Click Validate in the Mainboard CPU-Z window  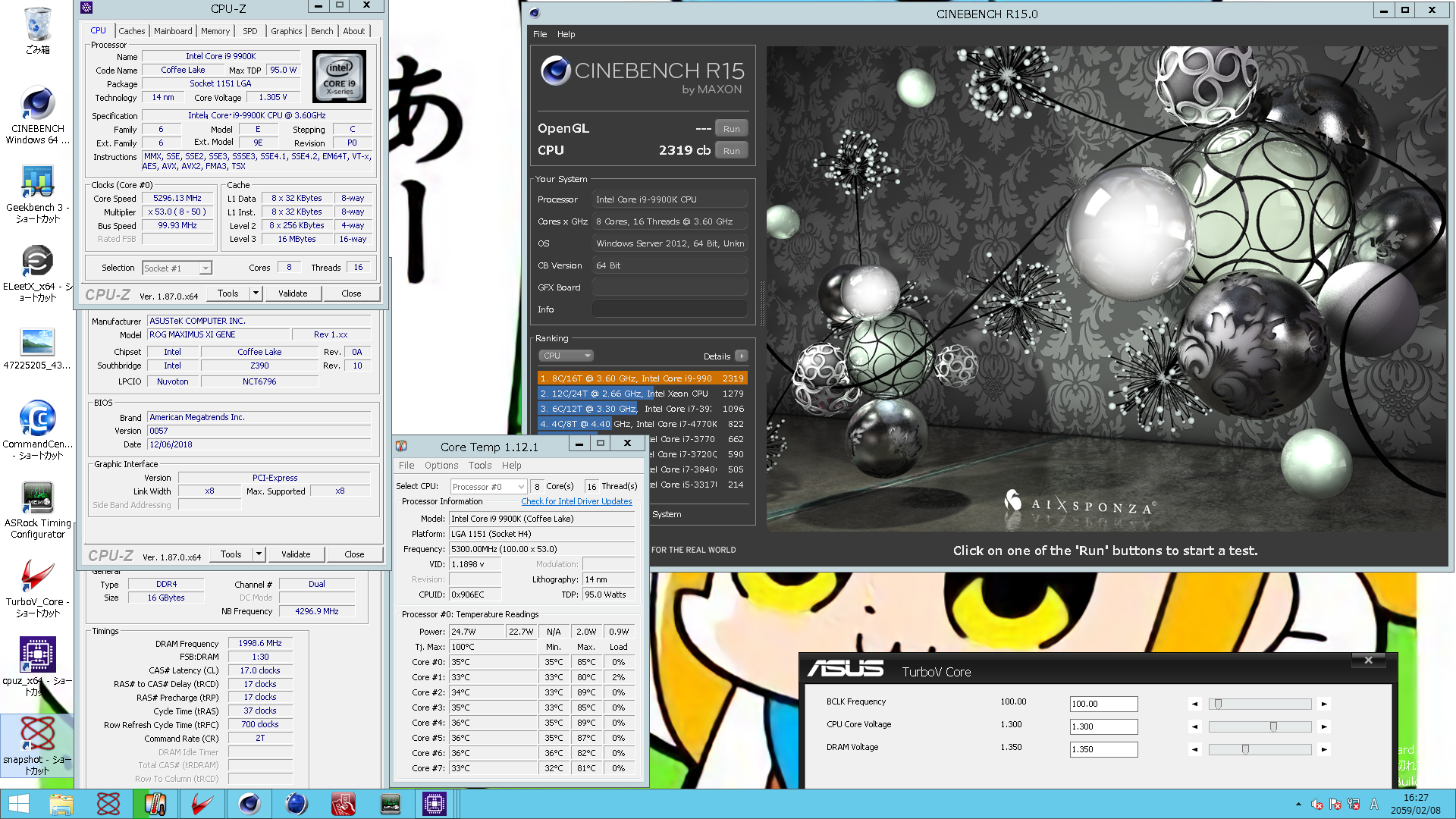(296, 554)
